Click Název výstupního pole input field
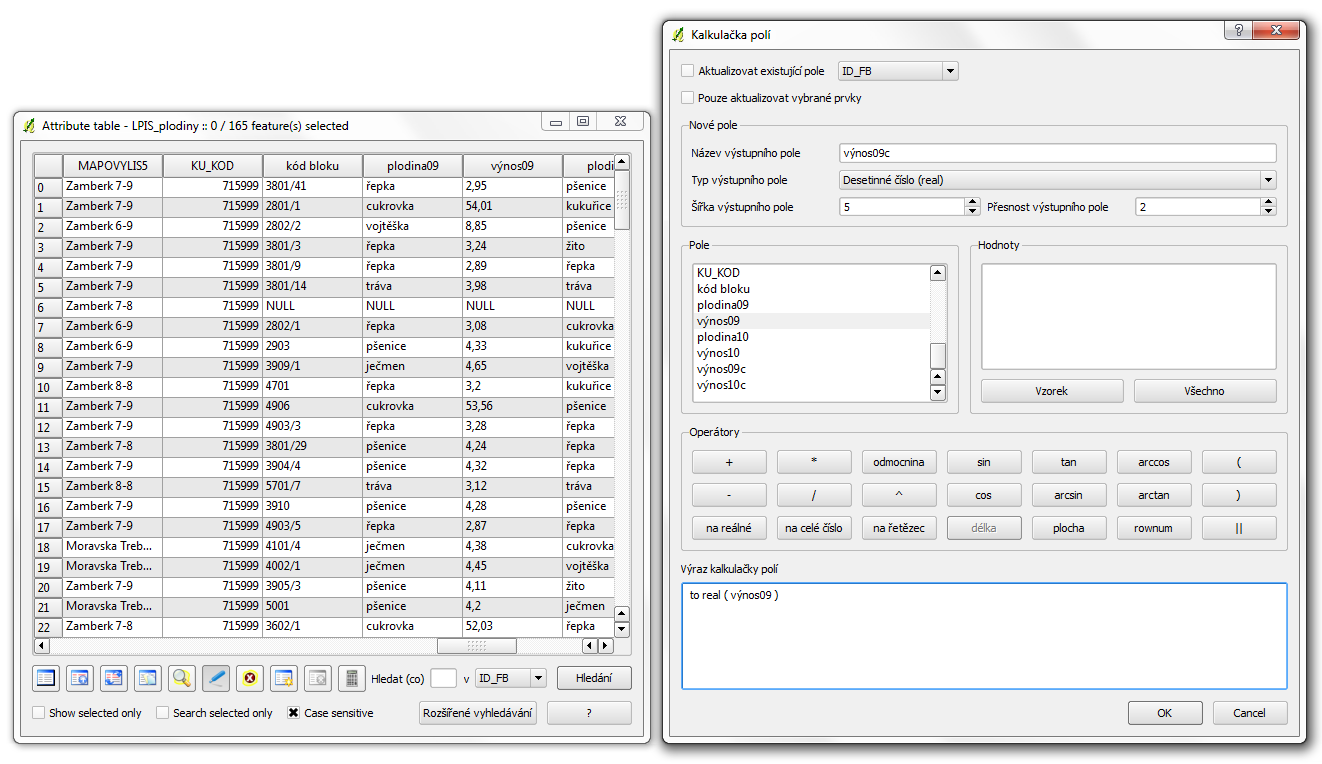The height and width of the screenshot is (764, 1322). click(x=1058, y=153)
